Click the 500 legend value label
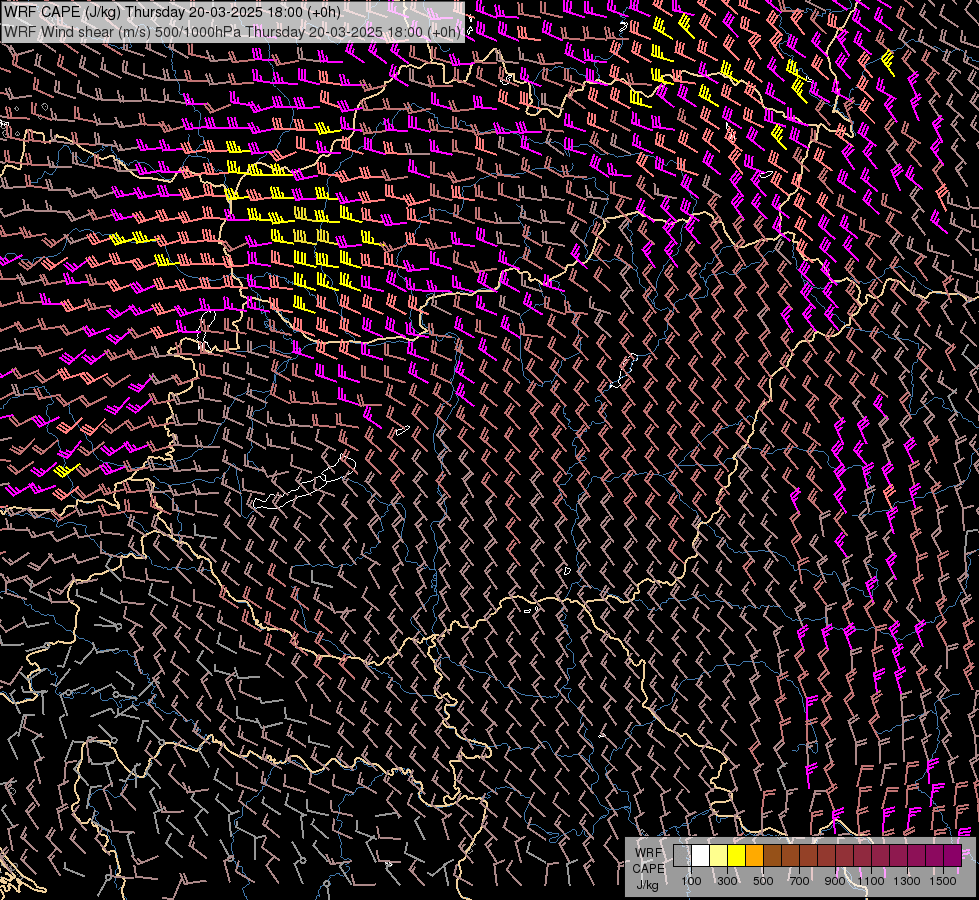Image resolution: width=979 pixels, height=900 pixels. click(763, 881)
